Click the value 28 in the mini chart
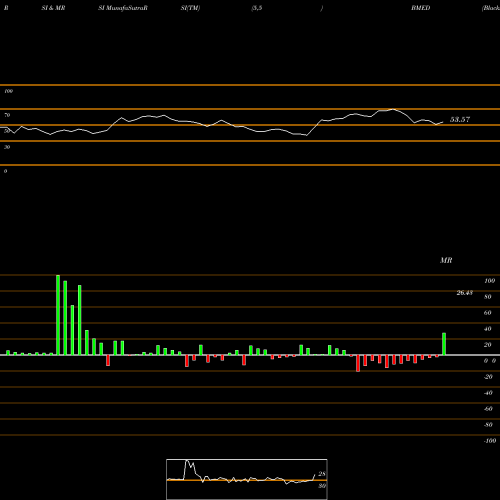Screen dimensions: 500x500 click(322, 474)
